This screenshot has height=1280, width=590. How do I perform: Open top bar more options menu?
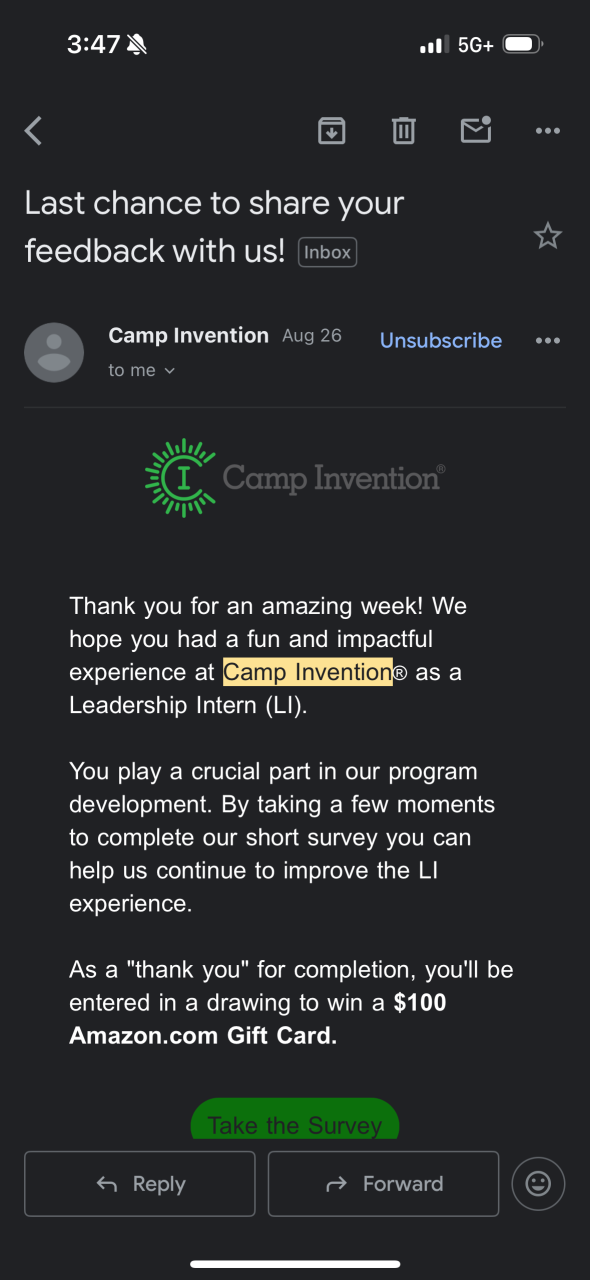pyautogui.click(x=548, y=131)
